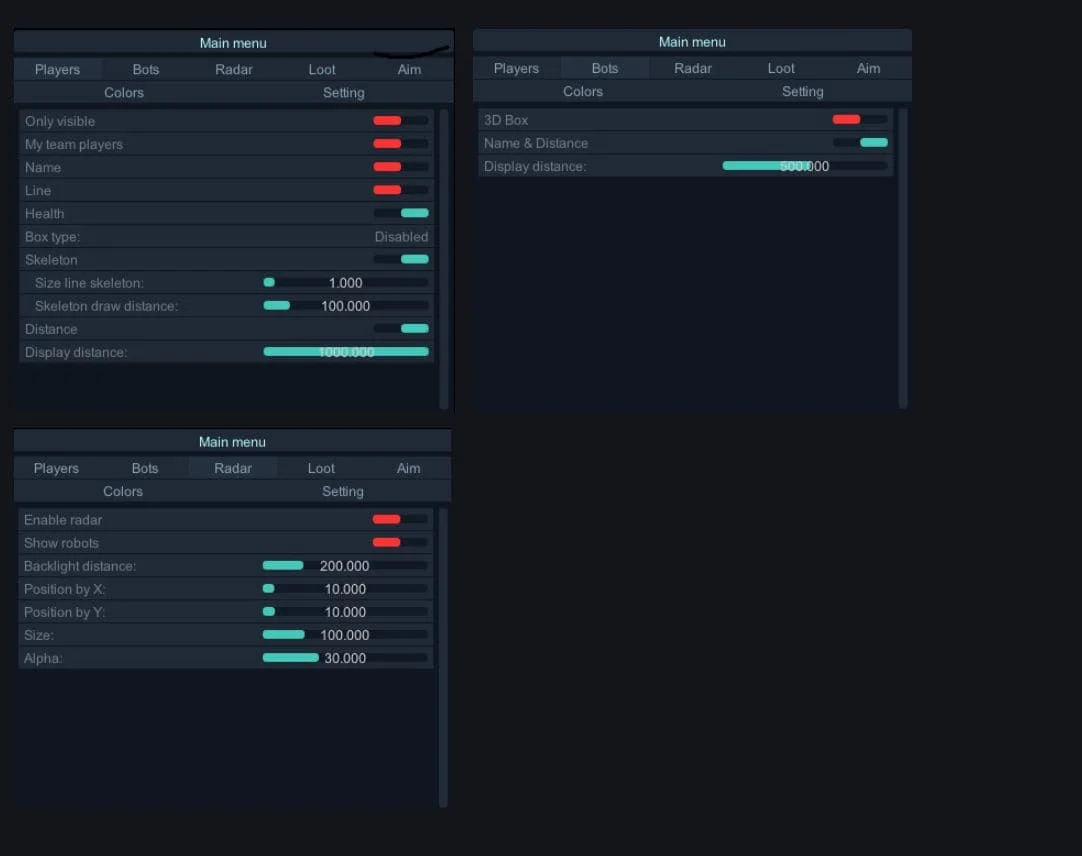Select the Loot tab above the 3D Box option
The width and height of the screenshot is (1082, 856).
781,68
